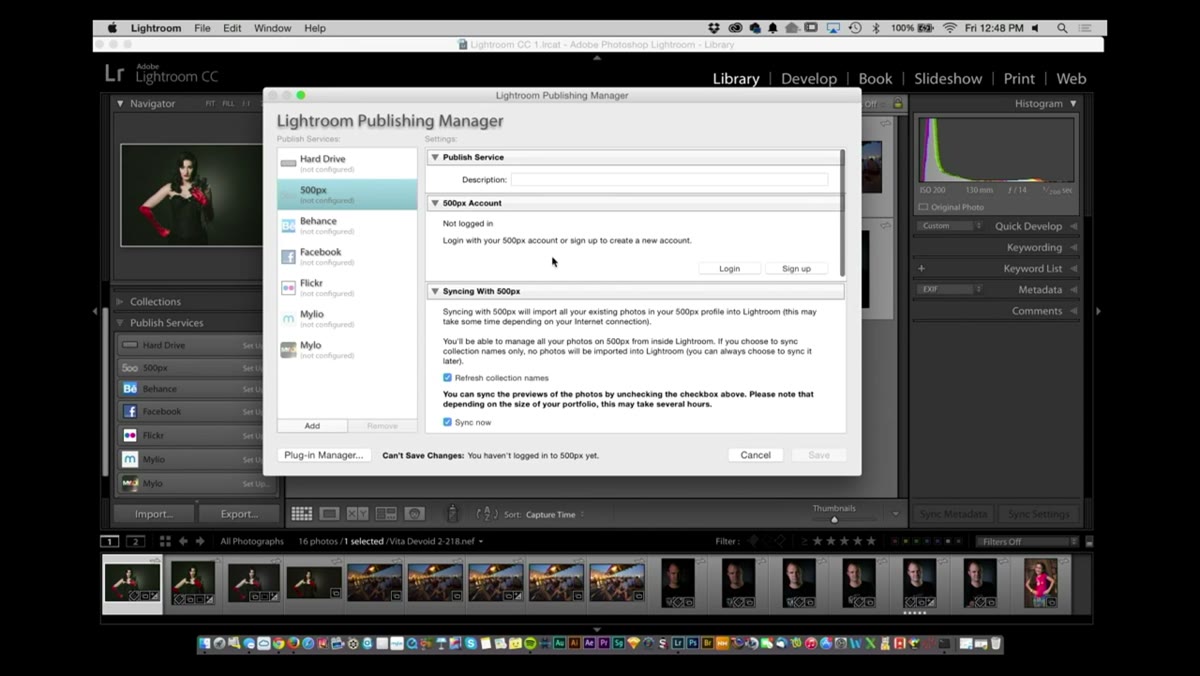Image resolution: width=1200 pixels, height=676 pixels.
Task: Open the Filters Off dropdown
Action: 1027,542
